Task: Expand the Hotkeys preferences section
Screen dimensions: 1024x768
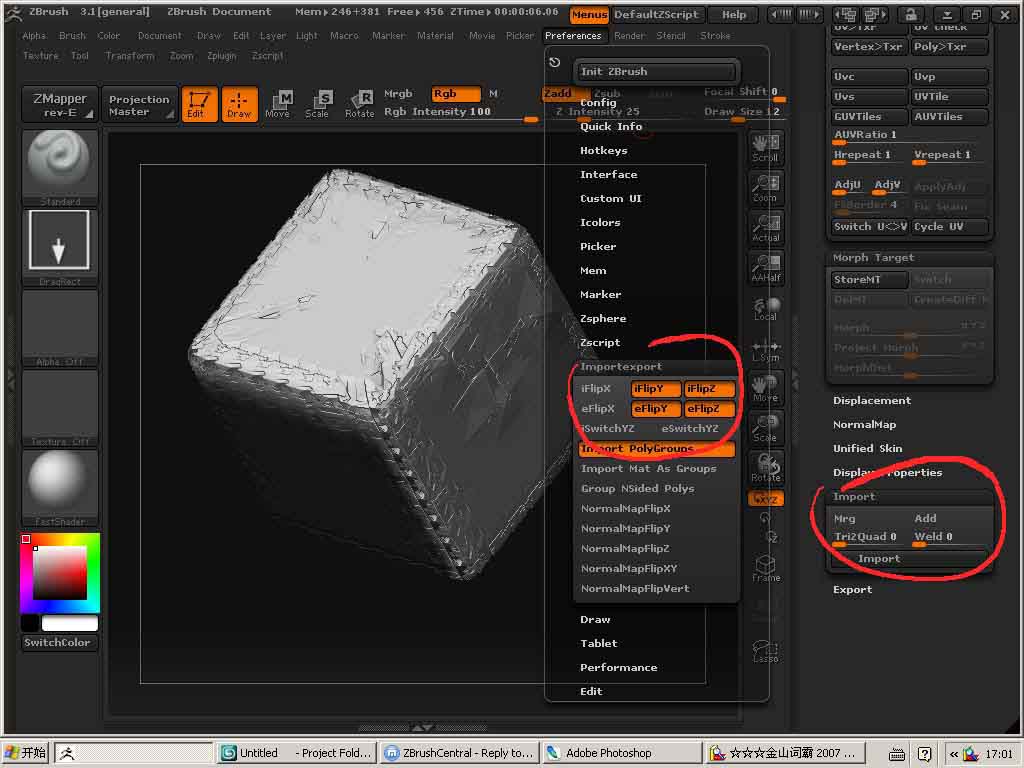Action: click(x=603, y=151)
